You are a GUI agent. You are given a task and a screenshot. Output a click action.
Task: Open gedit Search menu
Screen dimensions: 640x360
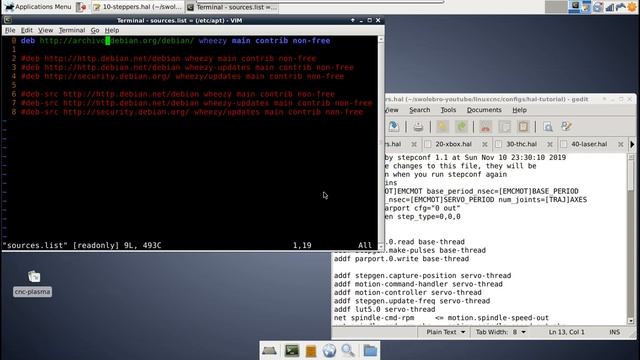click(x=419, y=110)
